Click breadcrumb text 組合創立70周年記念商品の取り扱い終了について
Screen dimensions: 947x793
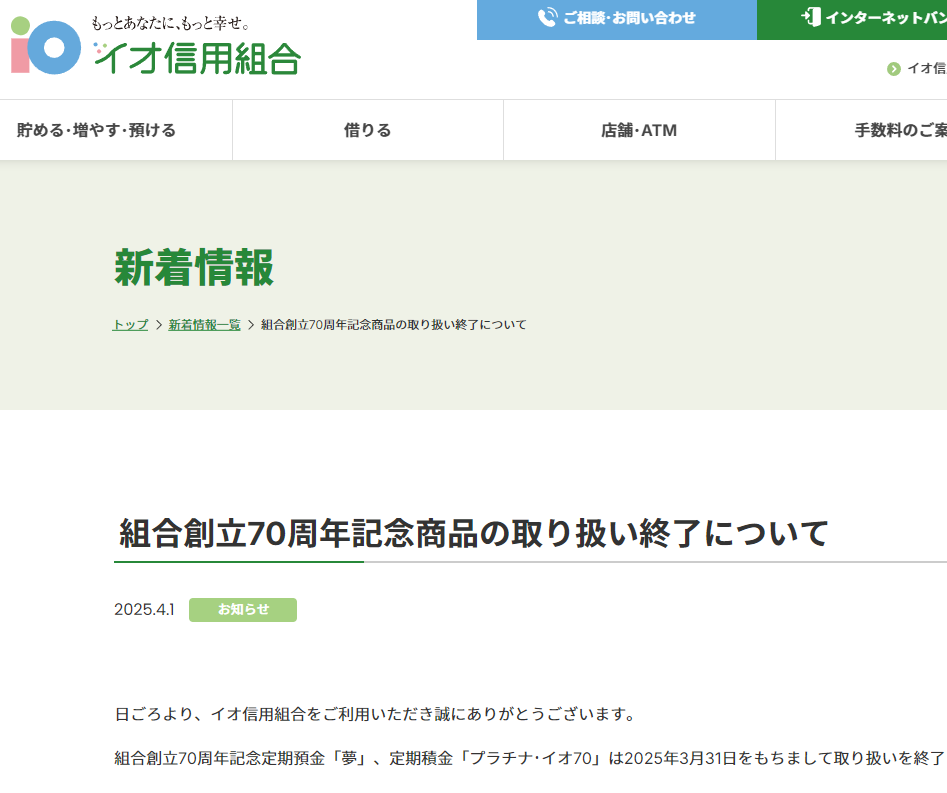pos(394,325)
